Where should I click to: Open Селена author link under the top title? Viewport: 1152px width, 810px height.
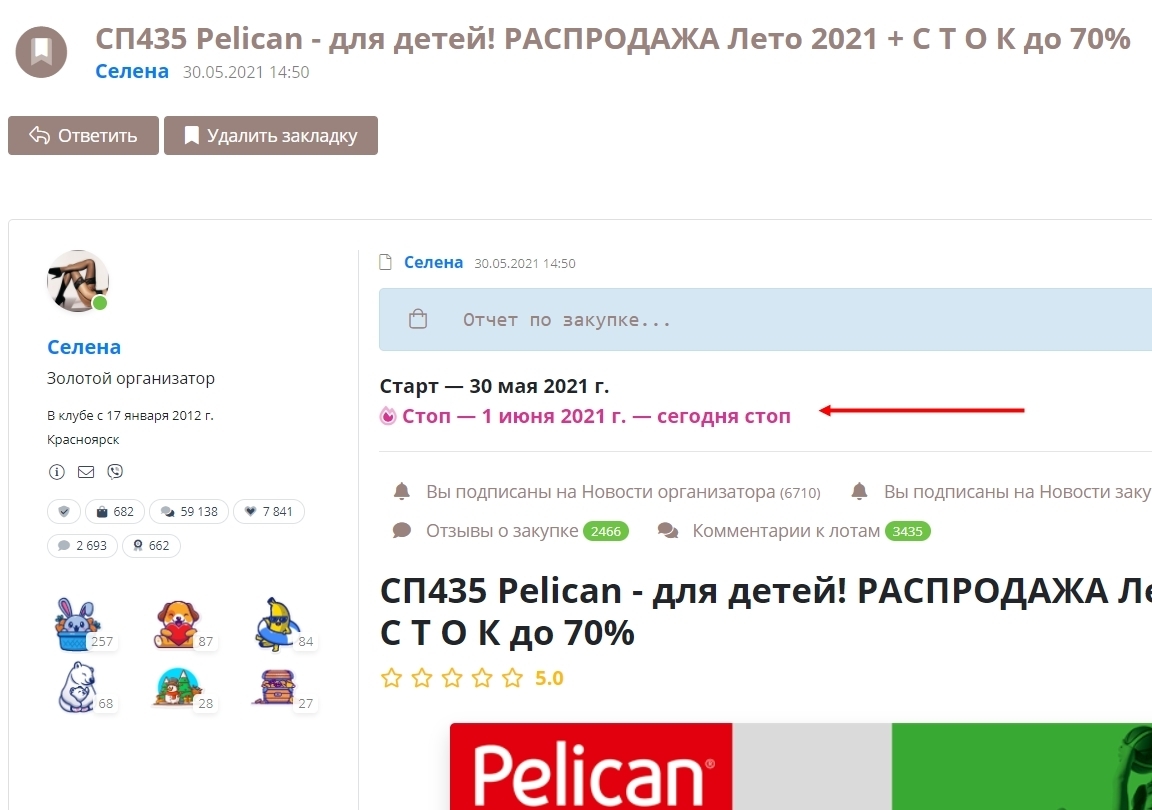[132, 71]
